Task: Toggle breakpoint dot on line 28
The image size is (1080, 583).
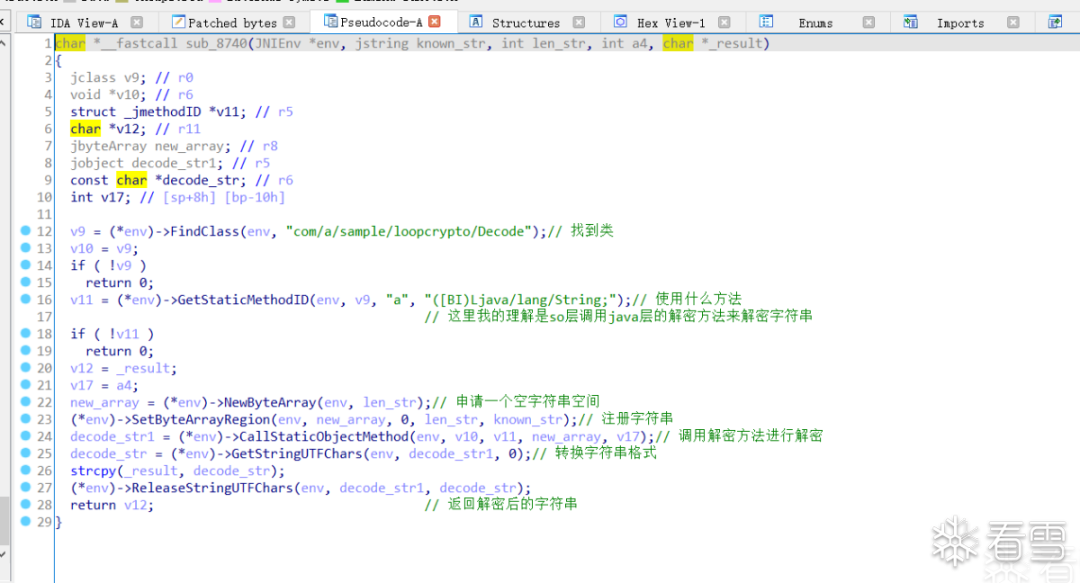Action: click(25, 504)
